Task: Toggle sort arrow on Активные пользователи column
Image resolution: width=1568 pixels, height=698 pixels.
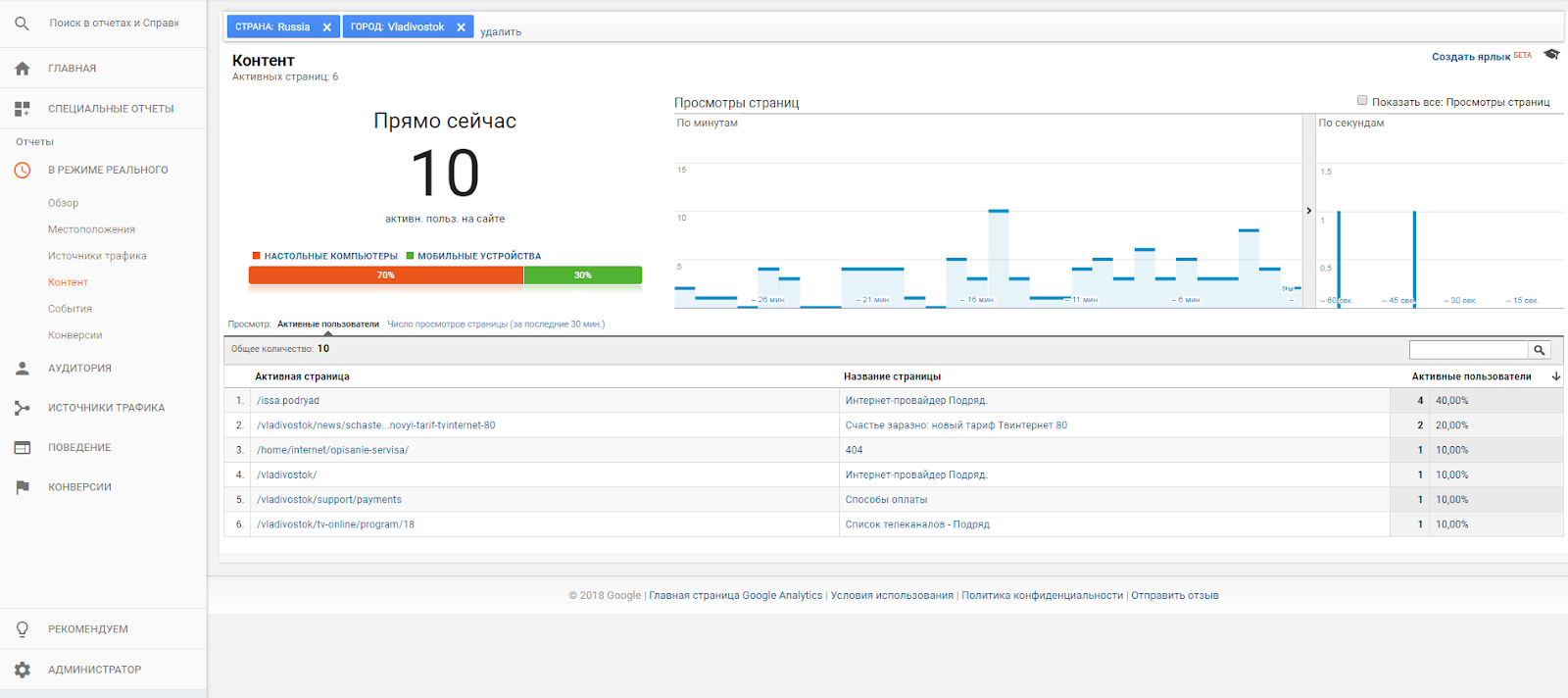Action: (1555, 376)
